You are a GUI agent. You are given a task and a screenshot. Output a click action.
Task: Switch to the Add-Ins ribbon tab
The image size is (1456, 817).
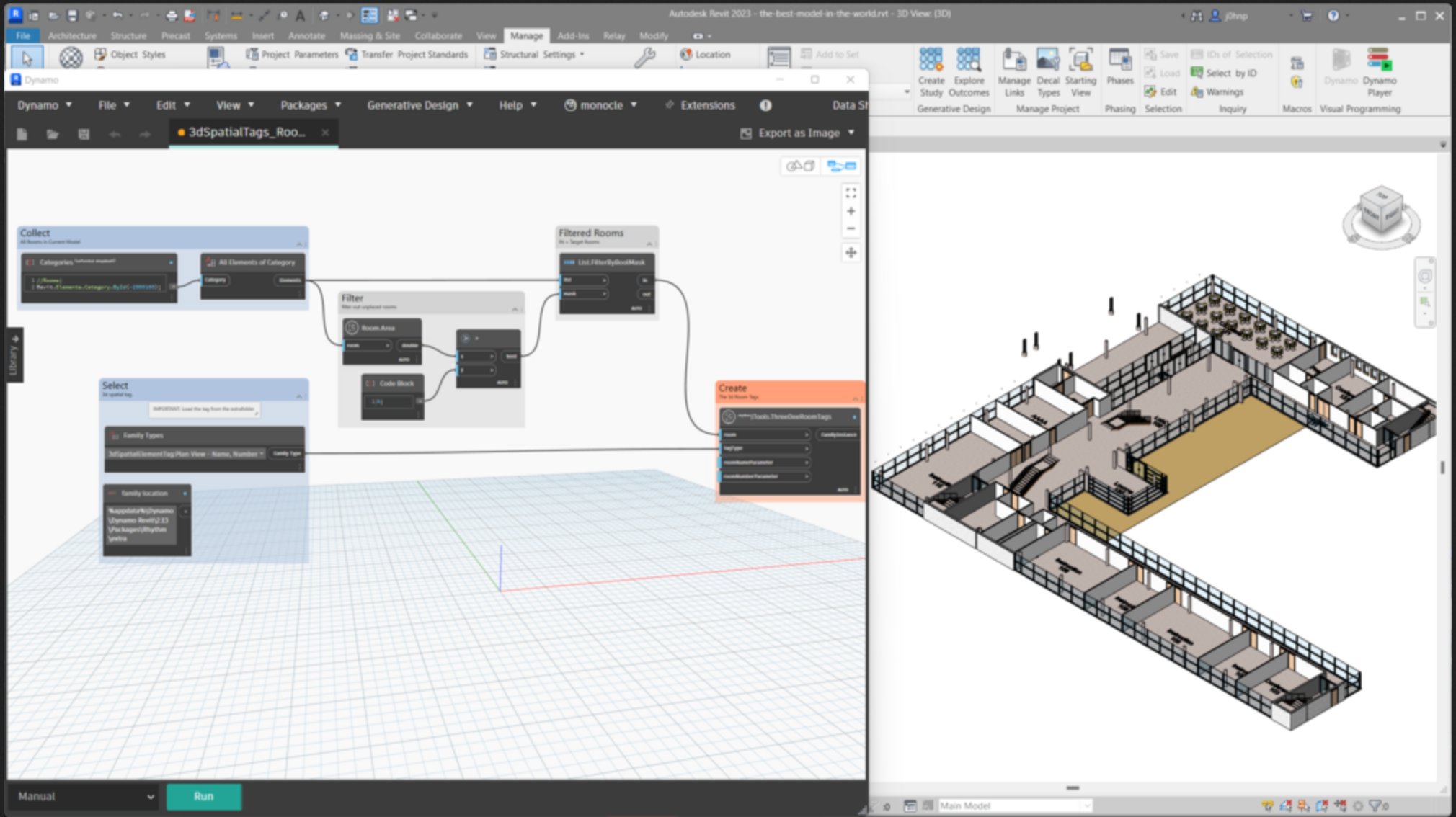572,35
